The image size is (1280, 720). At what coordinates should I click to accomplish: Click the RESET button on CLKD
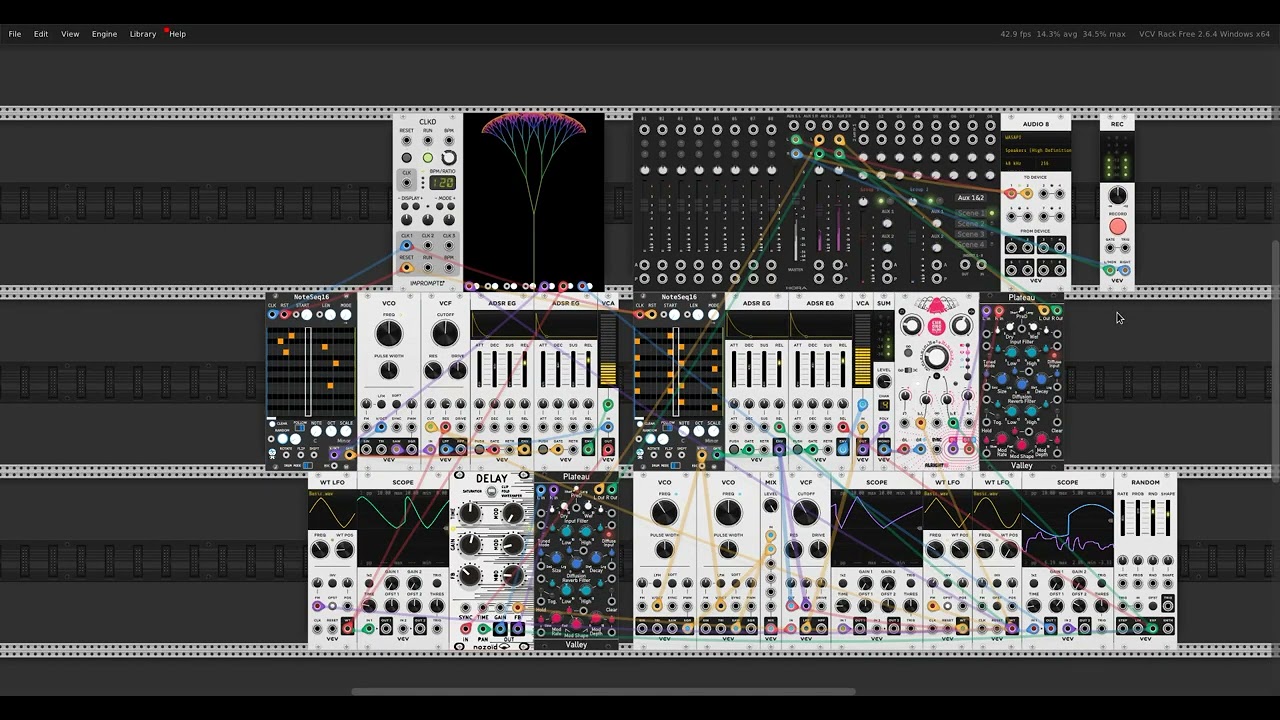(406, 158)
